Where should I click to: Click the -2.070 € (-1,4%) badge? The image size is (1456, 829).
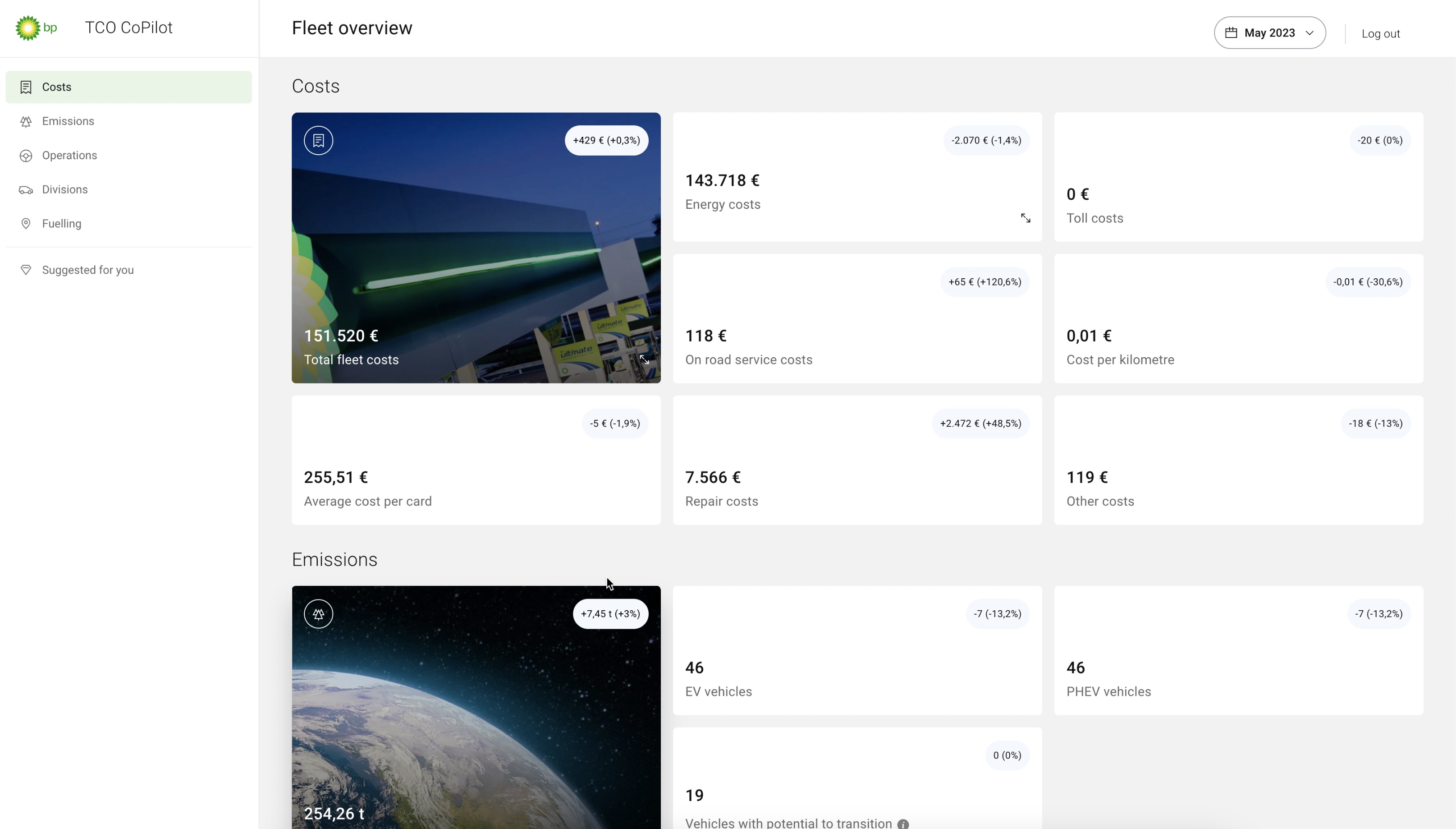pos(986,141)
